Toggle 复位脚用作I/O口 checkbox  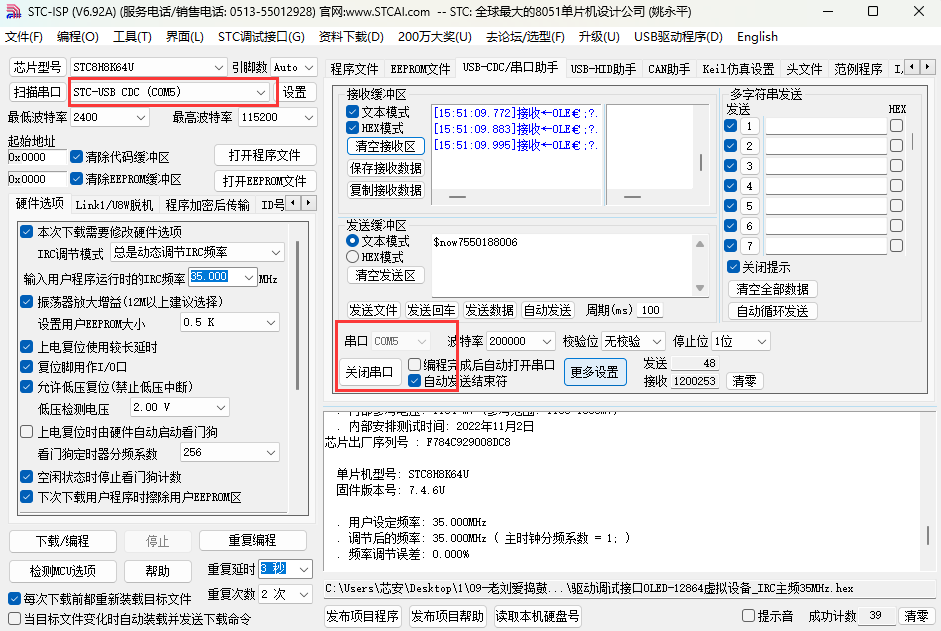click(x=26, y=366)
